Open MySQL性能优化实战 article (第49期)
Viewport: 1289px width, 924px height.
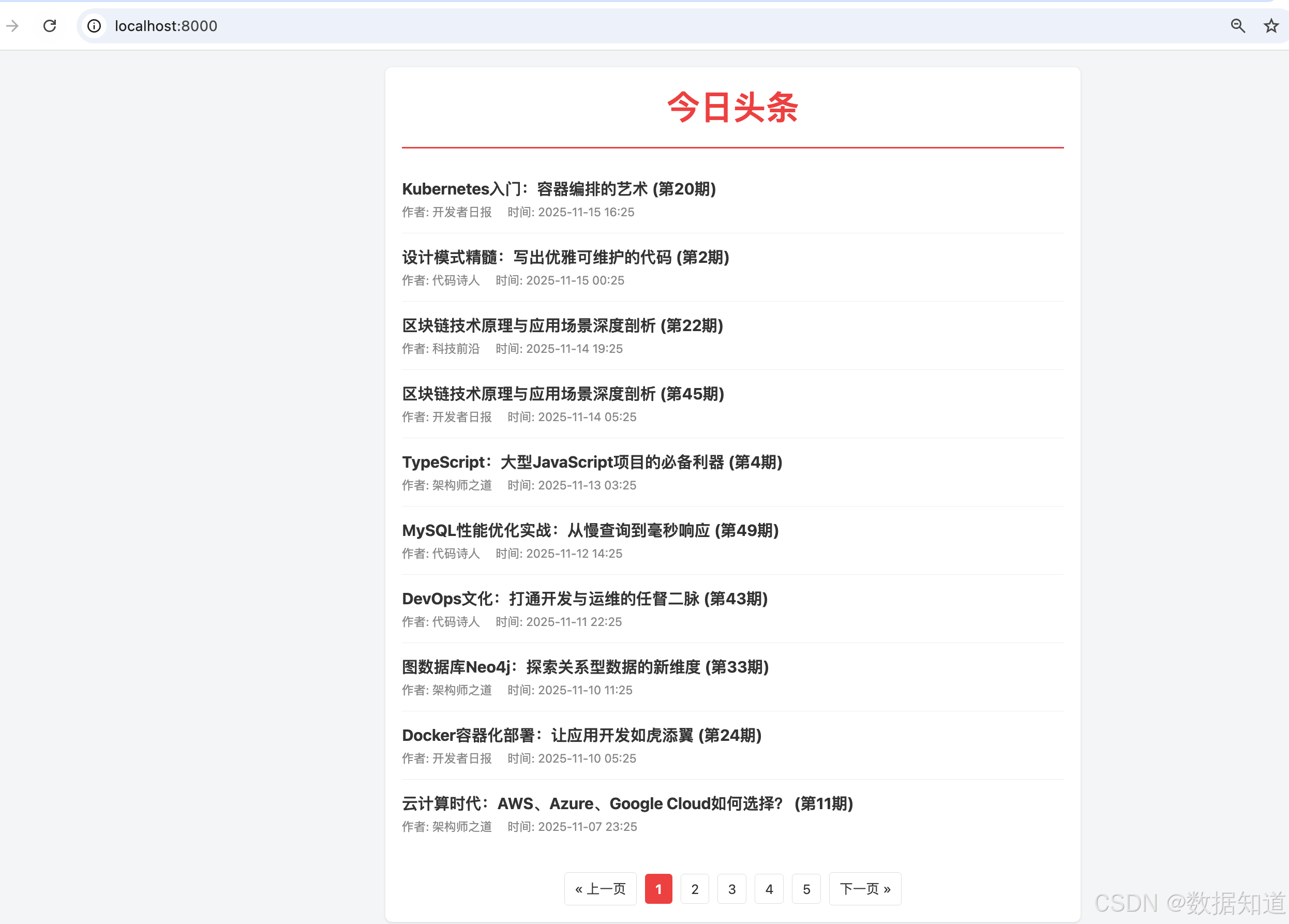[x=590, y=530]
